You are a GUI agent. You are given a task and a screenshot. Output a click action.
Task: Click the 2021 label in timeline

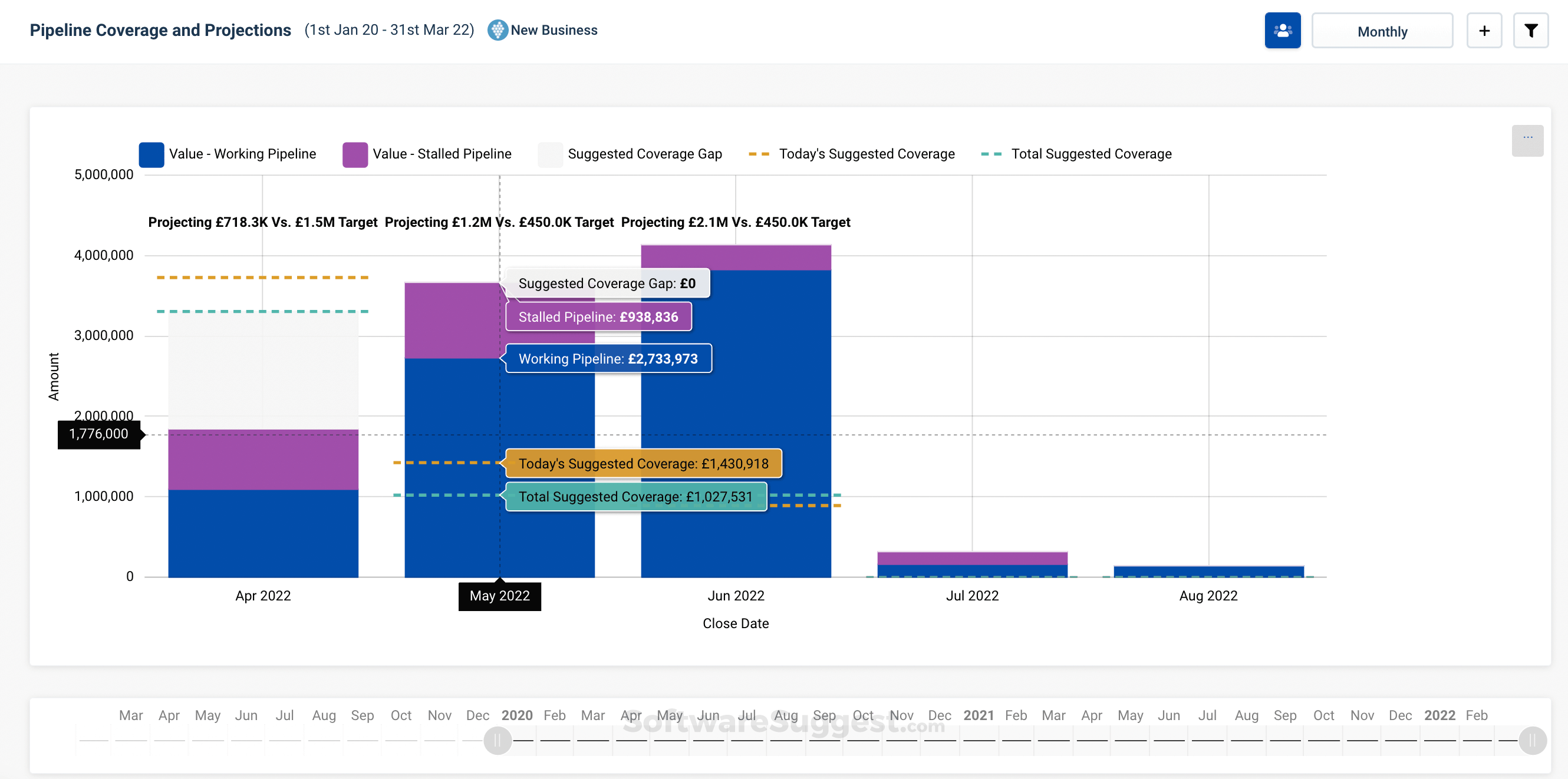978,715
